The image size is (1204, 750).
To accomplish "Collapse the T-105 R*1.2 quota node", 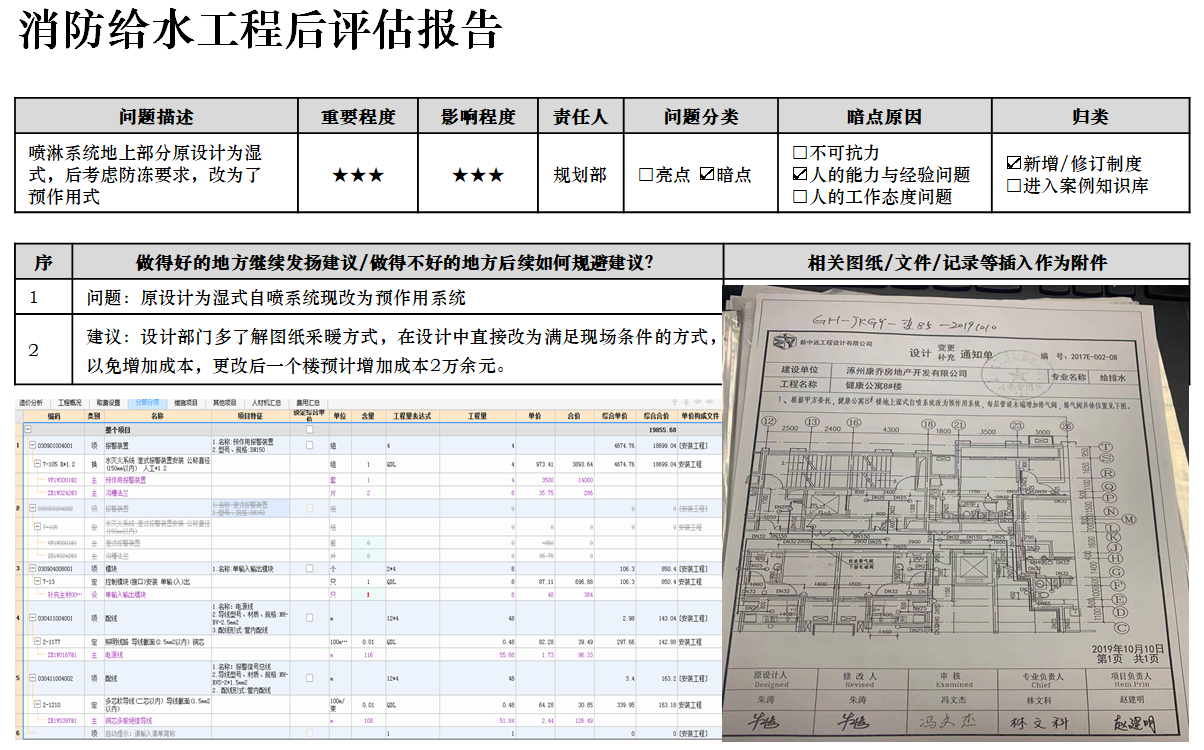I will pos(37,463).
